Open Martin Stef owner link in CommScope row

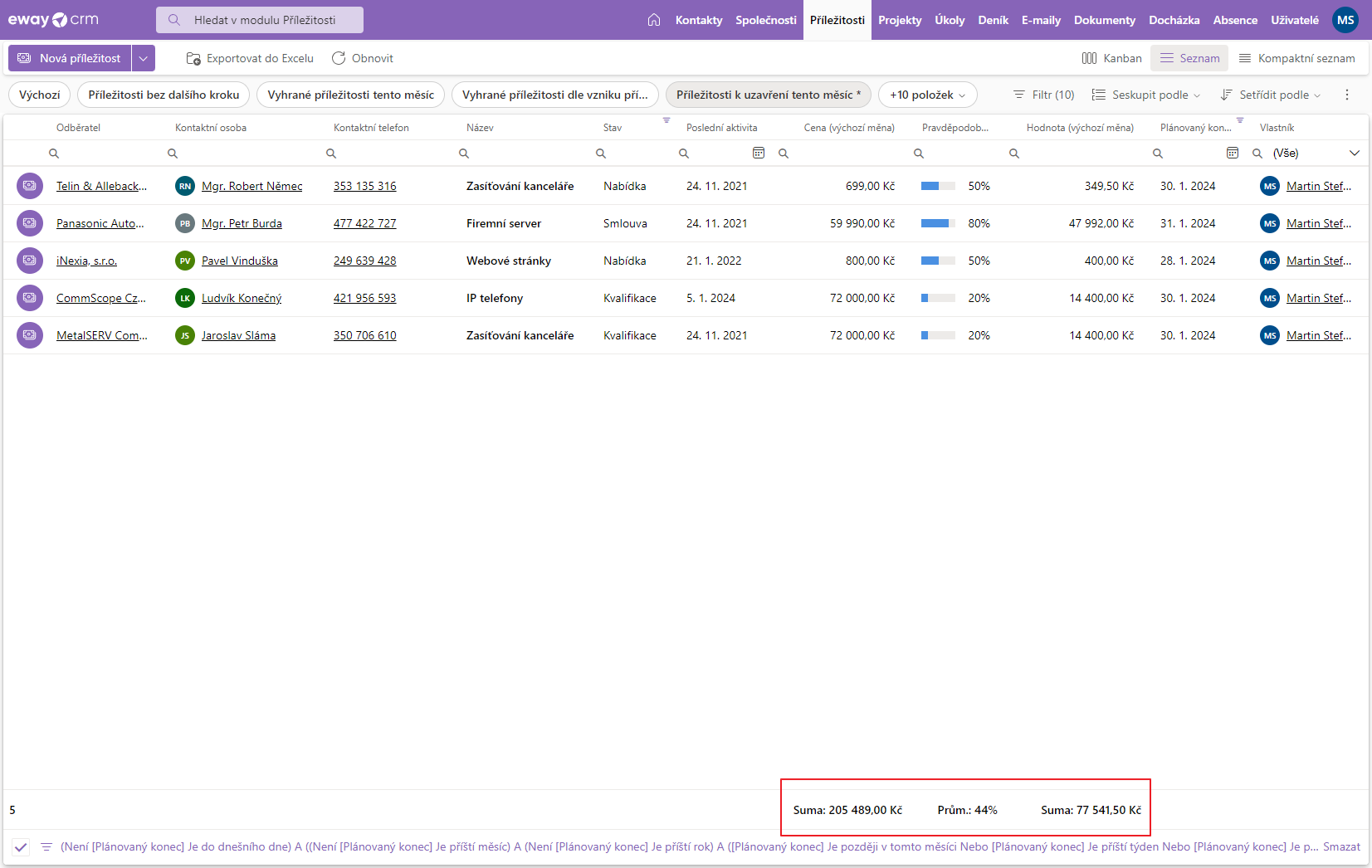[1319, 298]
